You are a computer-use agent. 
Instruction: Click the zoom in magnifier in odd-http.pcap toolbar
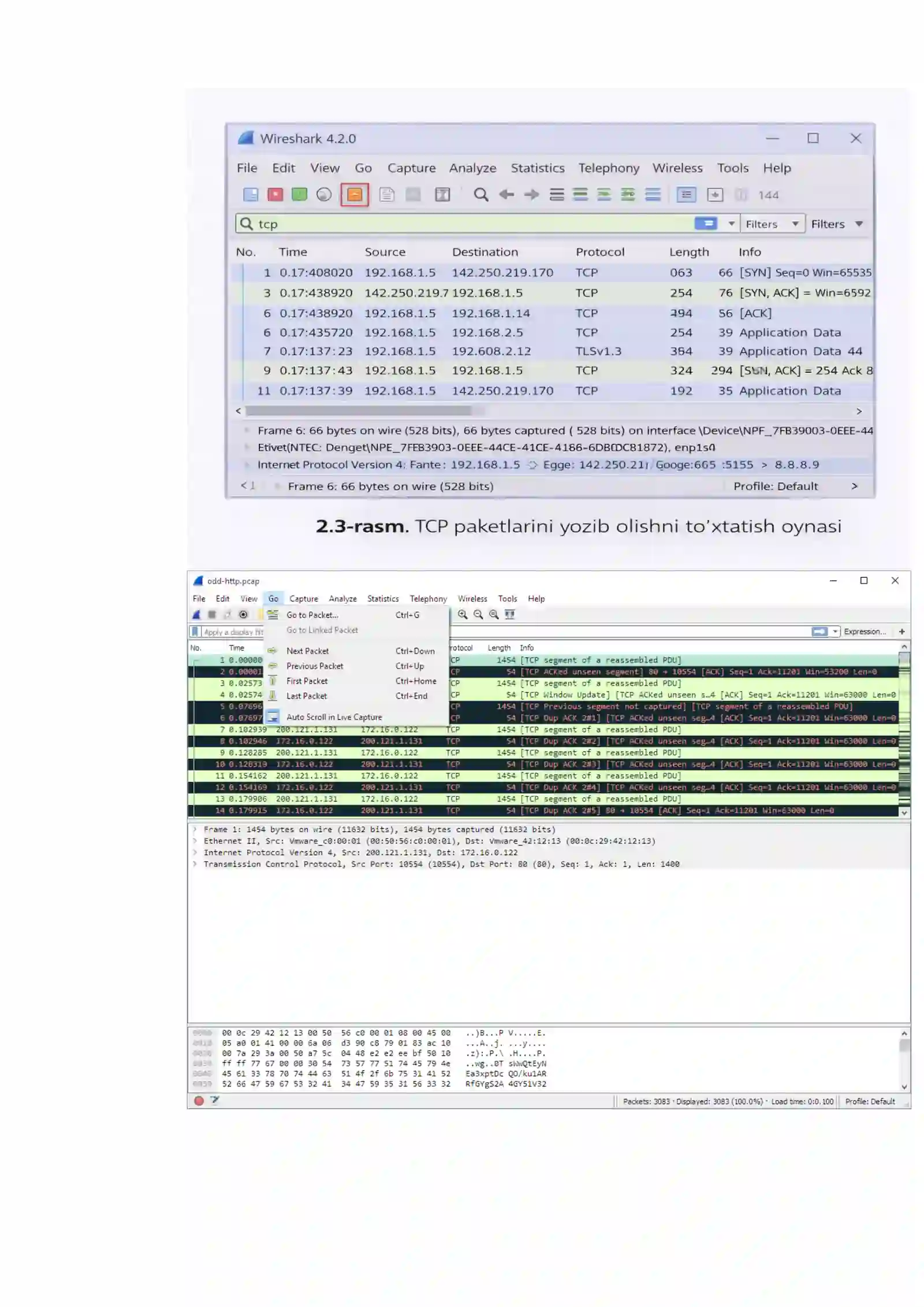(463, 614)
